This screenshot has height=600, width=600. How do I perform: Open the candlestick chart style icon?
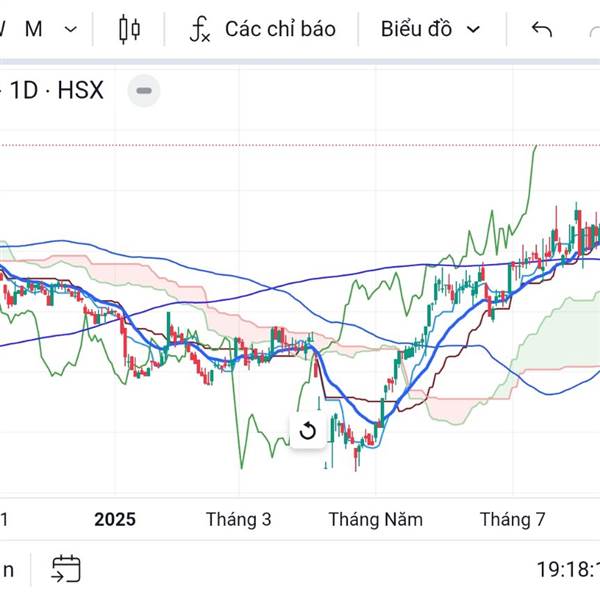[129, 29]
